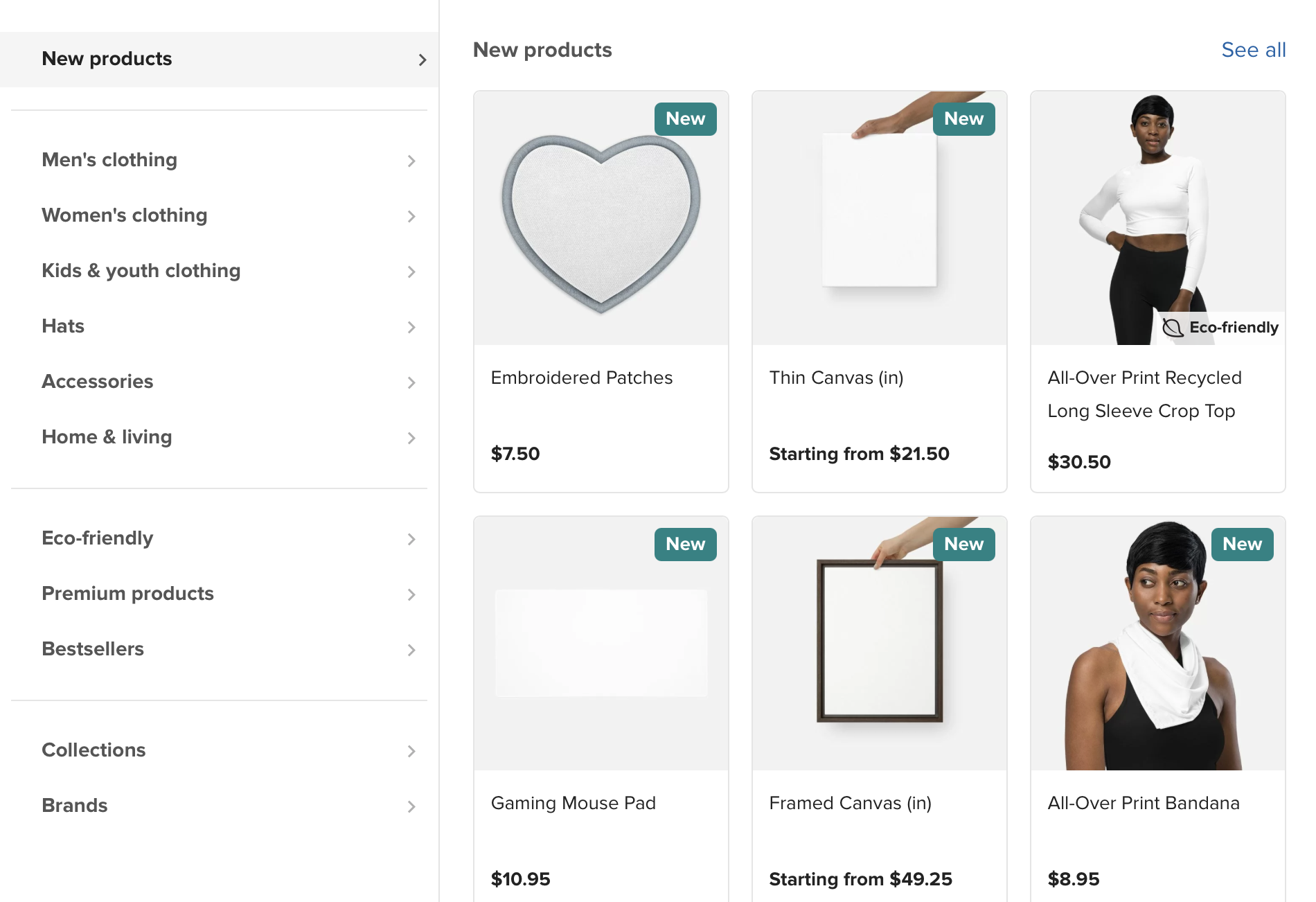
Task: Choose Home & living category
Action: point(107,437)
